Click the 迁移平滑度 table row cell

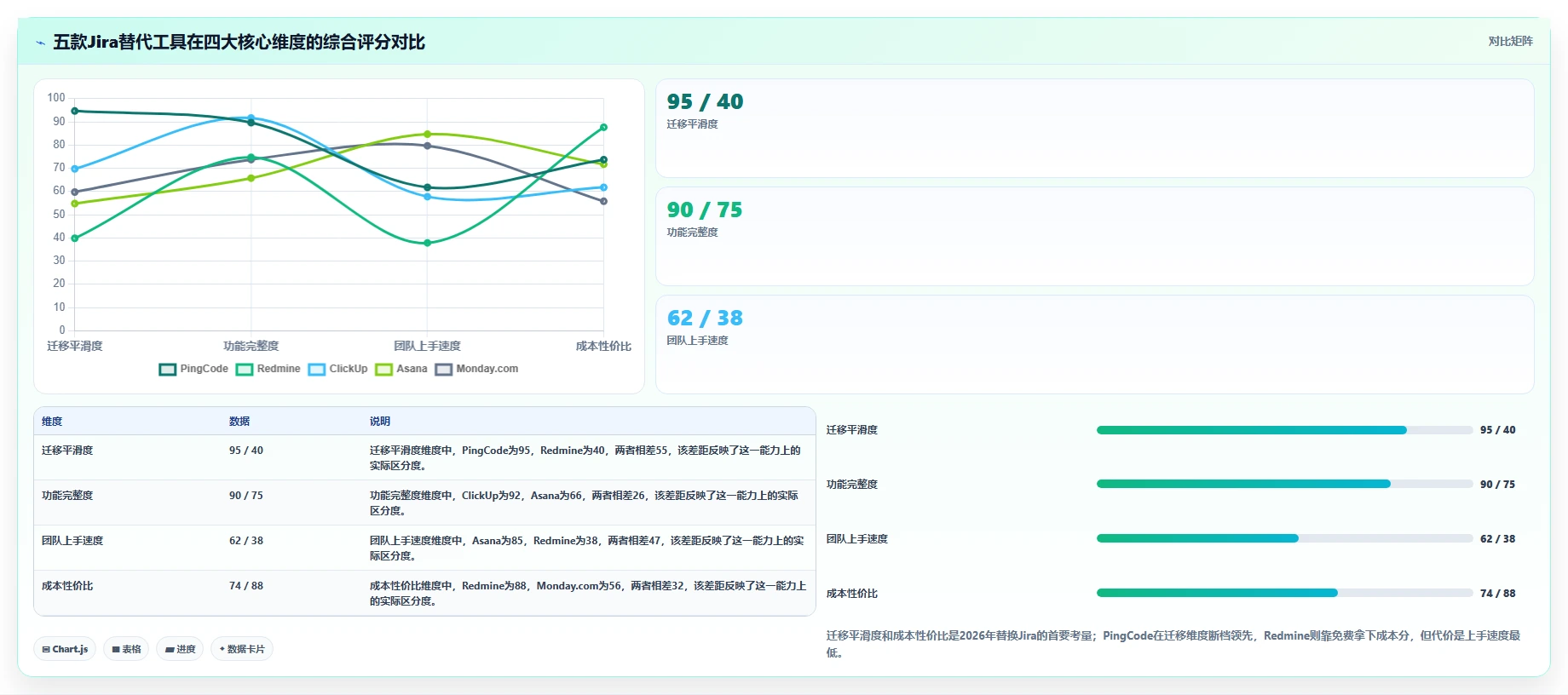tap(67, 451)
